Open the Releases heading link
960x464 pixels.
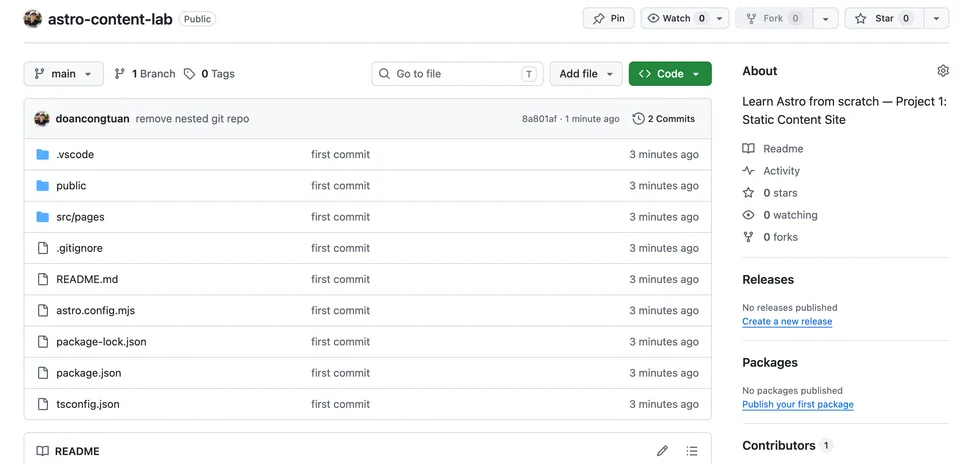point(768,280)
